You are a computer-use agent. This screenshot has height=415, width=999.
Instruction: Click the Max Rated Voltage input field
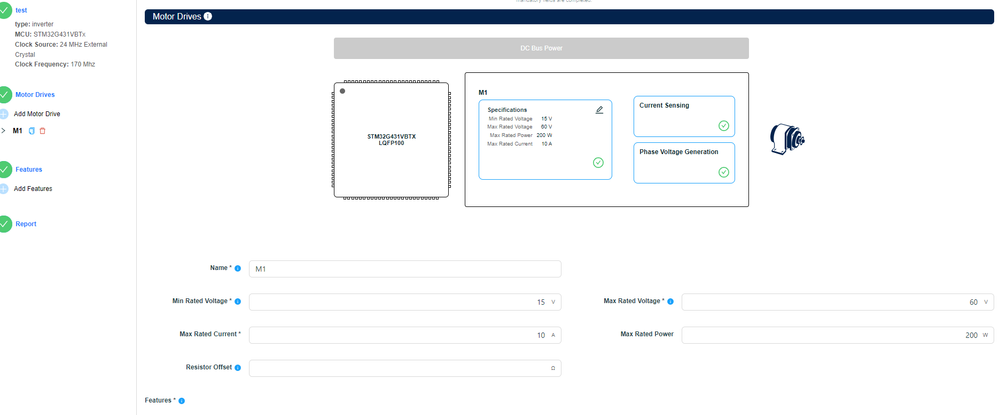[x=837, y=302]
